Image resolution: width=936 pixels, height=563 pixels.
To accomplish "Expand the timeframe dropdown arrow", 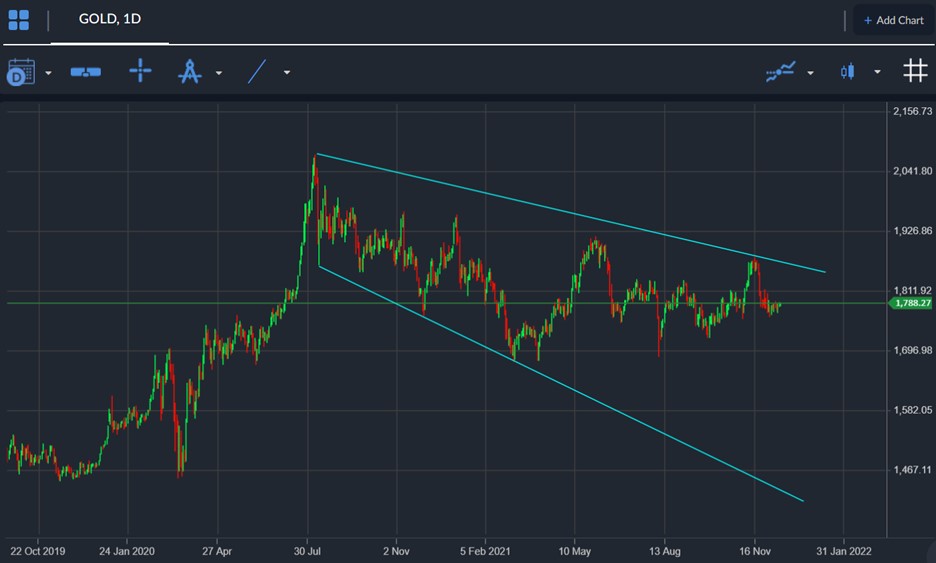I will coord(48,73).
